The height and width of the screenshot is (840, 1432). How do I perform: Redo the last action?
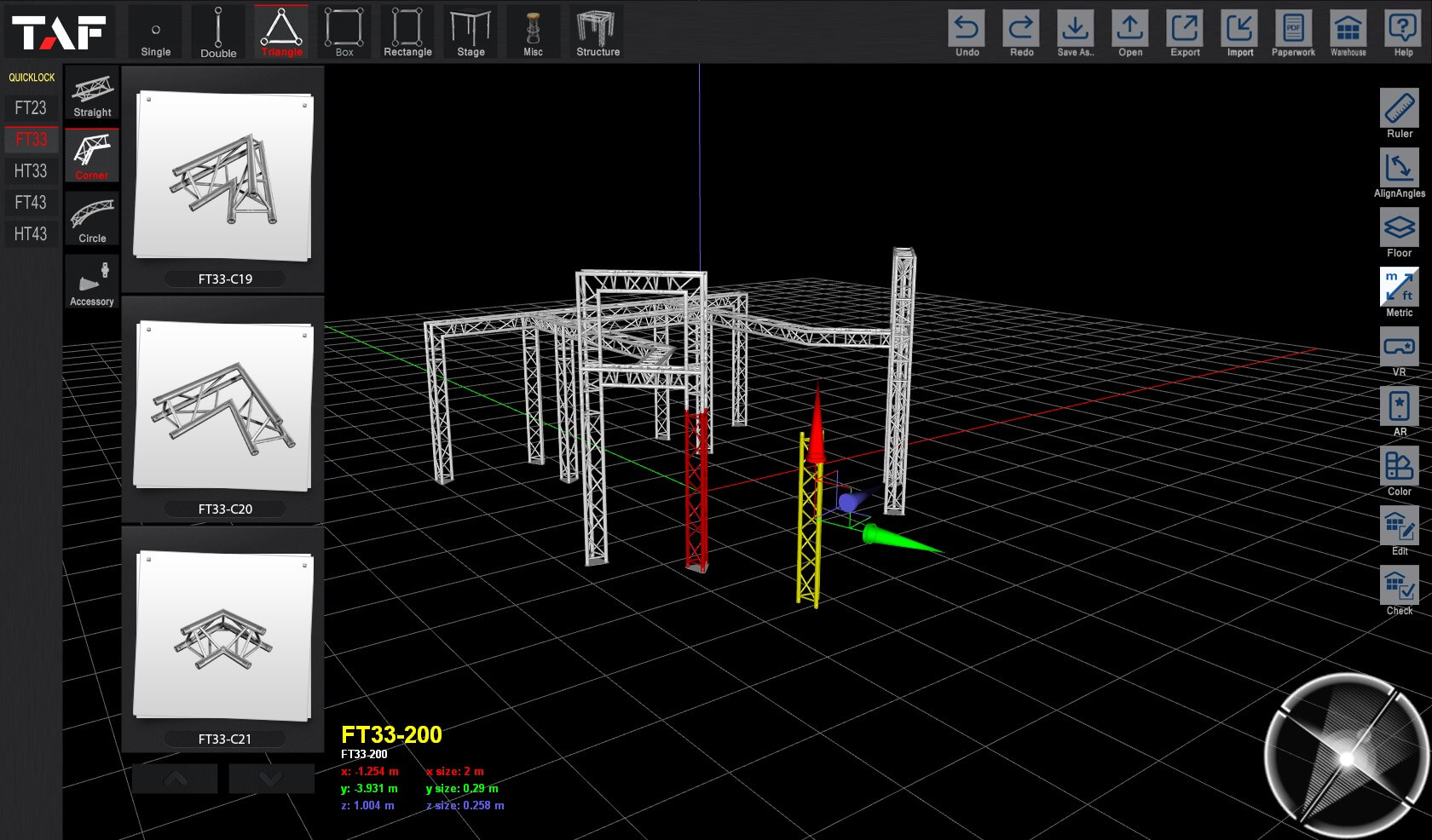pos(1021,33)
